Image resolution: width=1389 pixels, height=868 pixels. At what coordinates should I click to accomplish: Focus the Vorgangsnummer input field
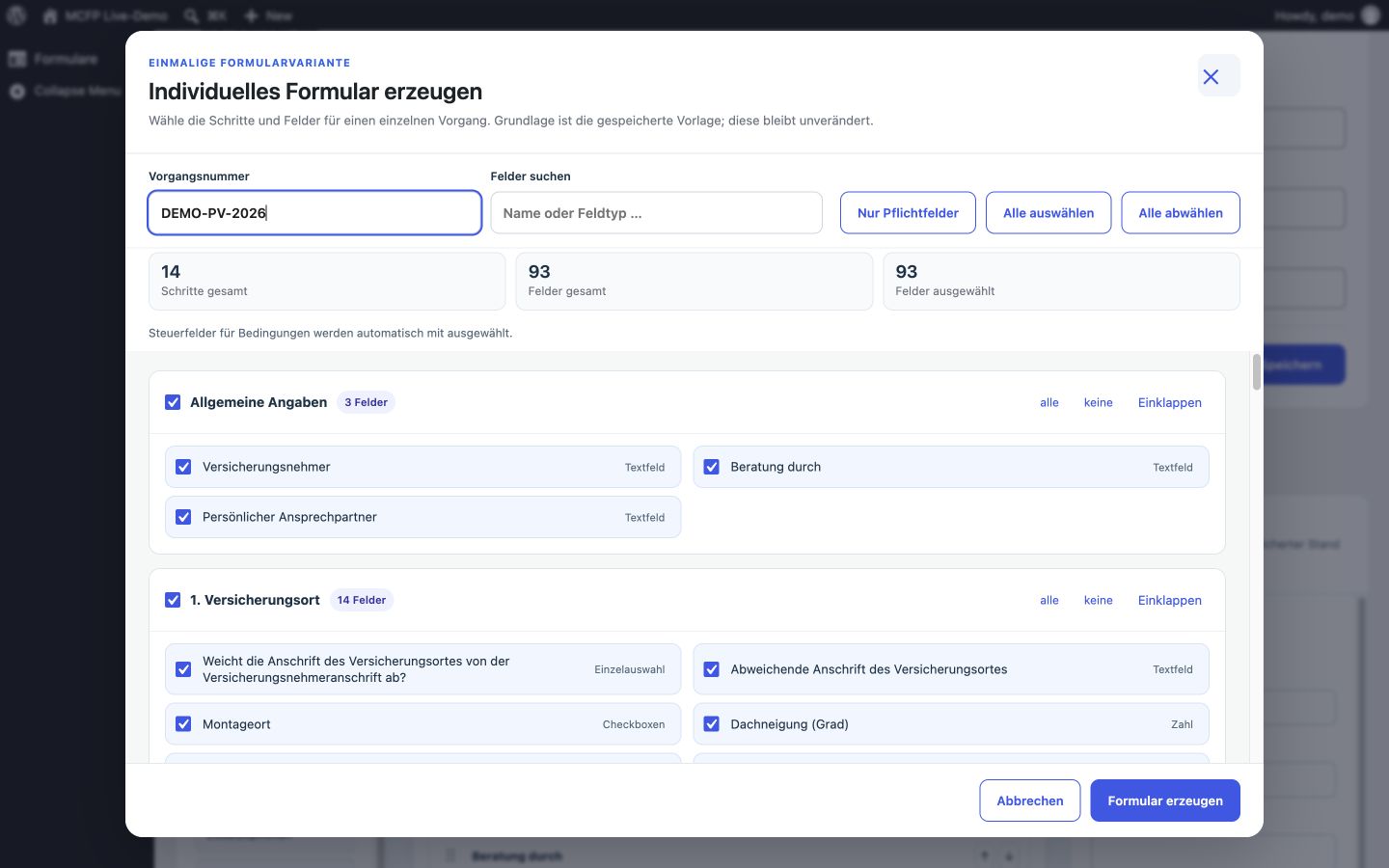[x=314, y=213]
